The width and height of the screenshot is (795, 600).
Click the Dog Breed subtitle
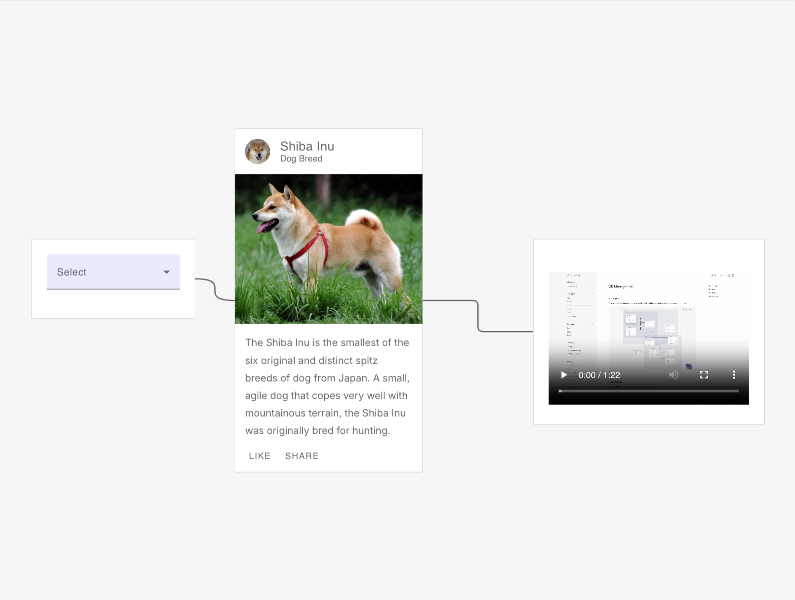pos(301,159)
